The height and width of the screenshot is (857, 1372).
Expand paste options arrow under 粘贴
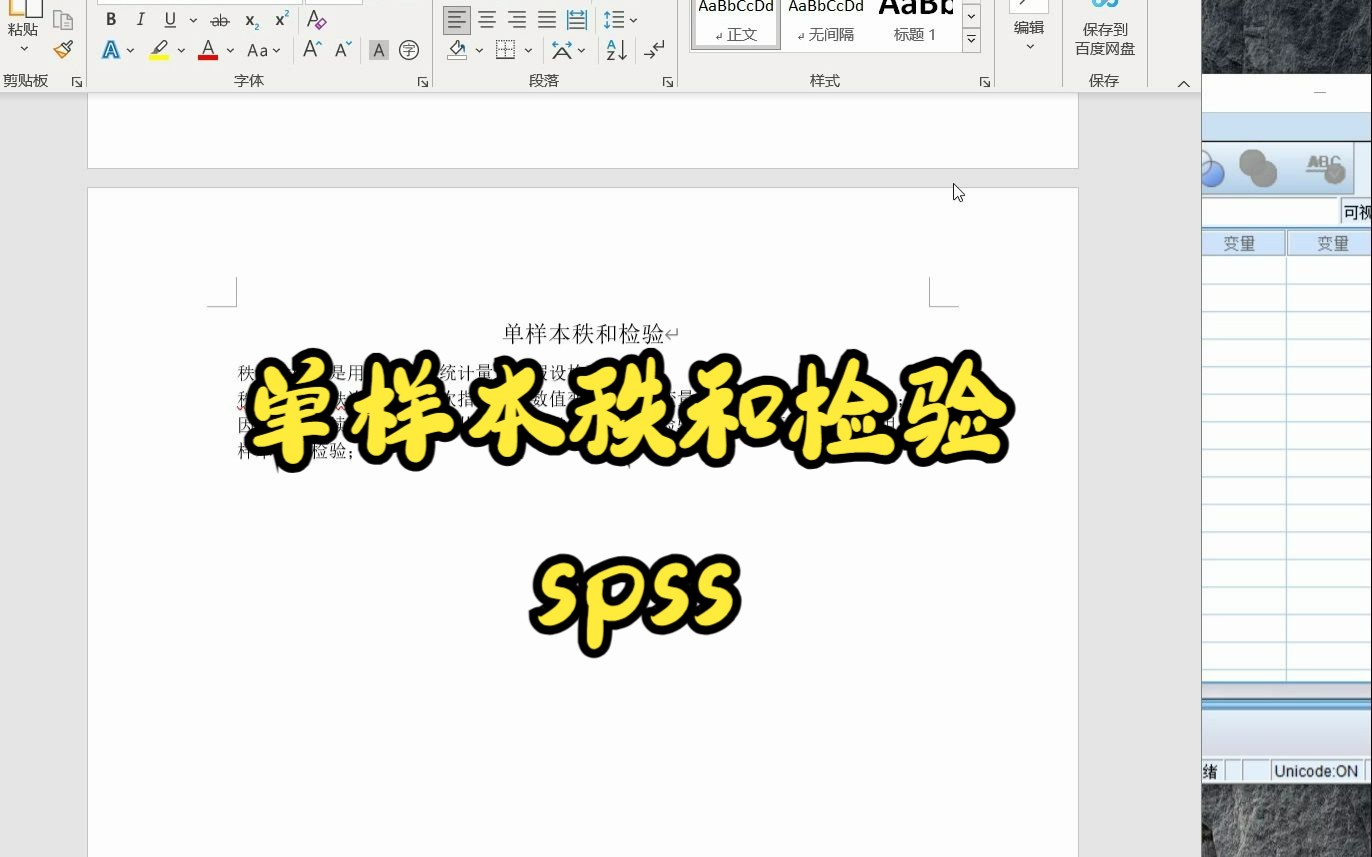pyautogui.click(x=24, y=49)
